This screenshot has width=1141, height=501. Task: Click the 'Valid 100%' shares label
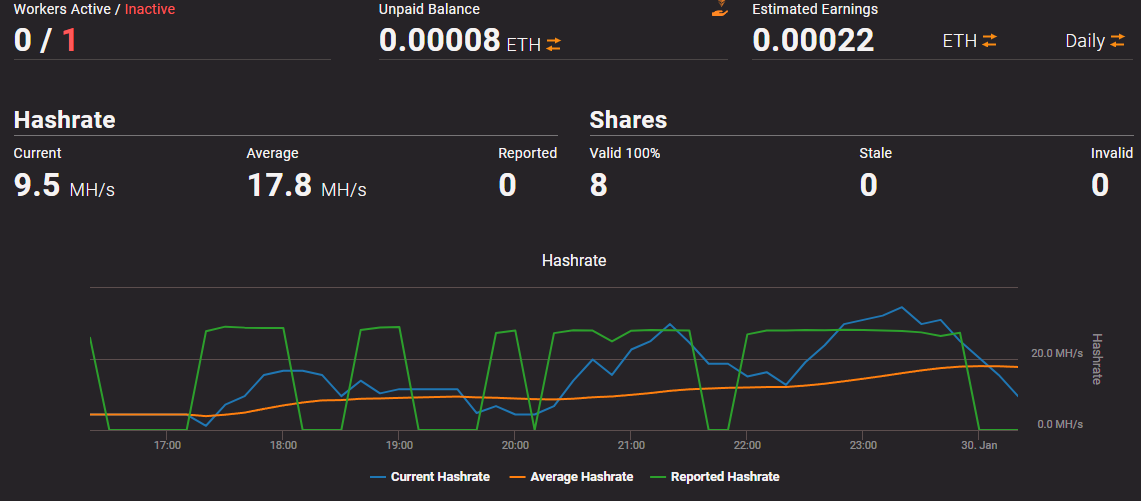click(x=624, y=153)
